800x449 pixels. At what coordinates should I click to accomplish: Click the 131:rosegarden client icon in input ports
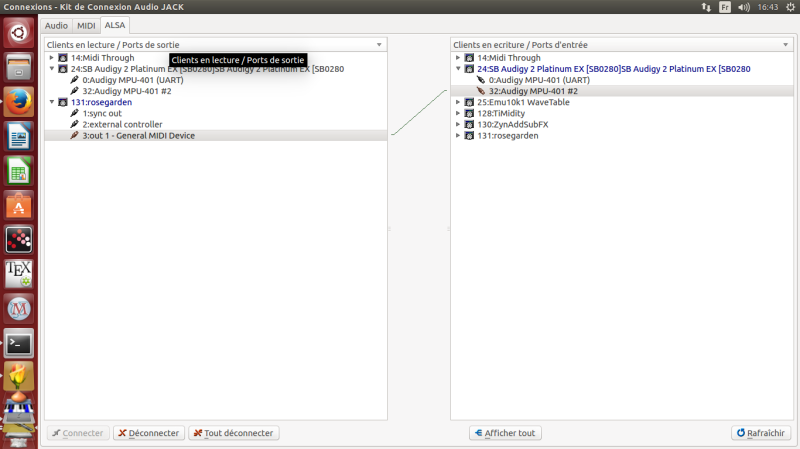coord(469,136)
